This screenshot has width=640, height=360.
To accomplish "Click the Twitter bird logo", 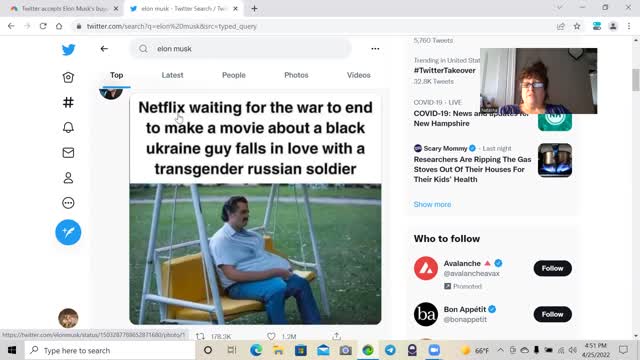I will point(68,50).
